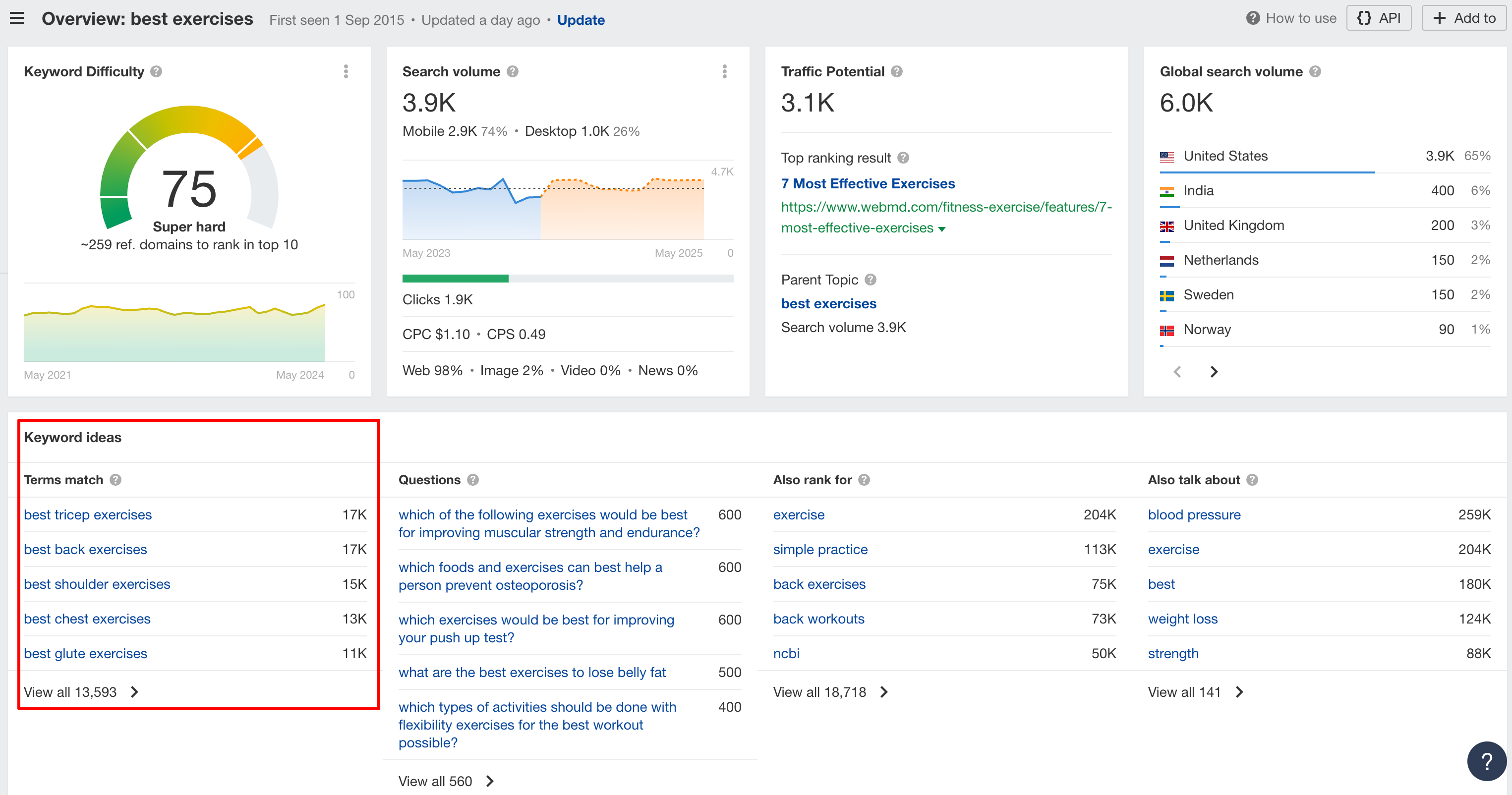Click the green Clicks progress bar

pos(455,279)
